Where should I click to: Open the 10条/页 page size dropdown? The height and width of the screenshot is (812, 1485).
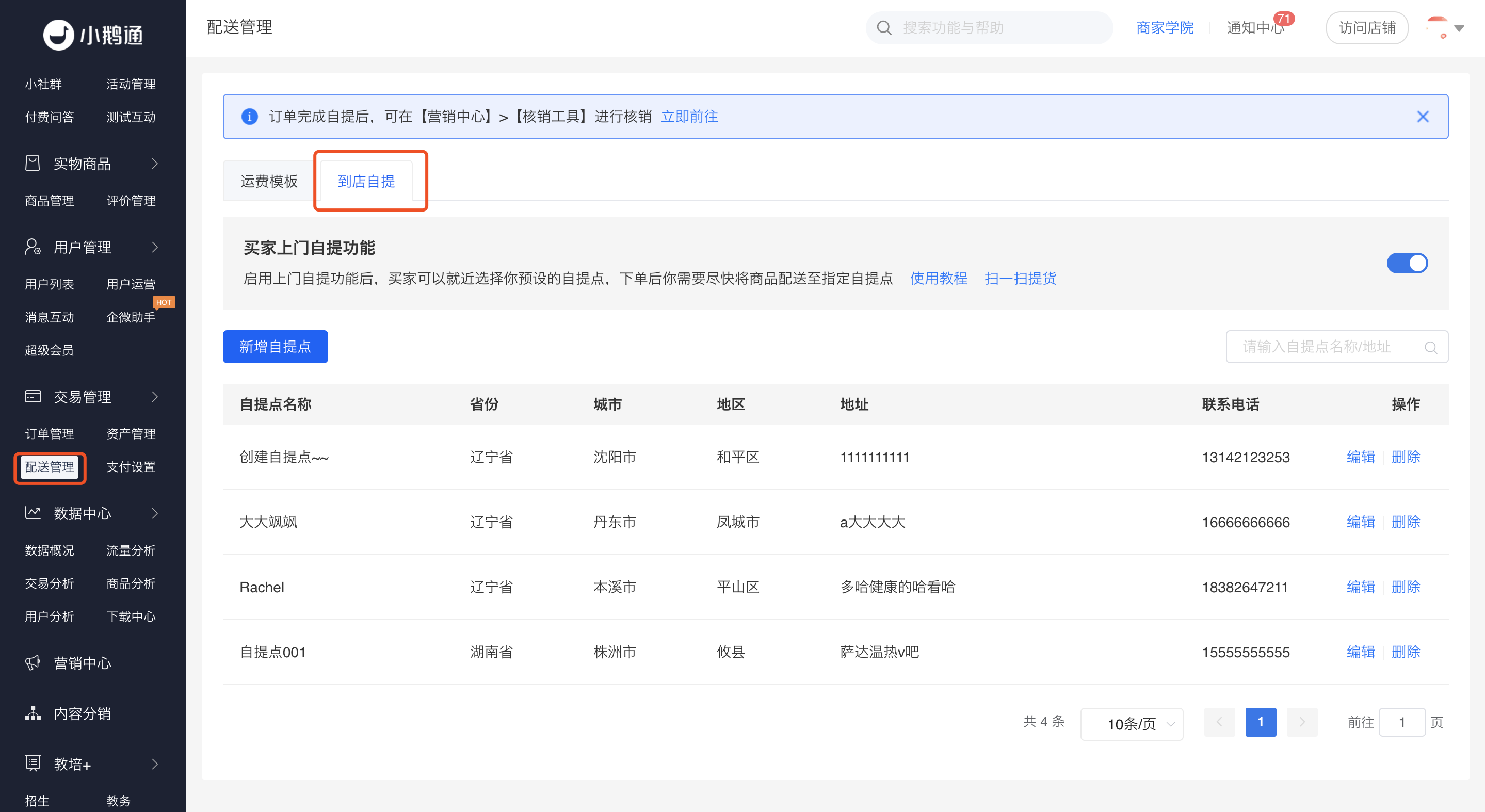pos(1132,723)
